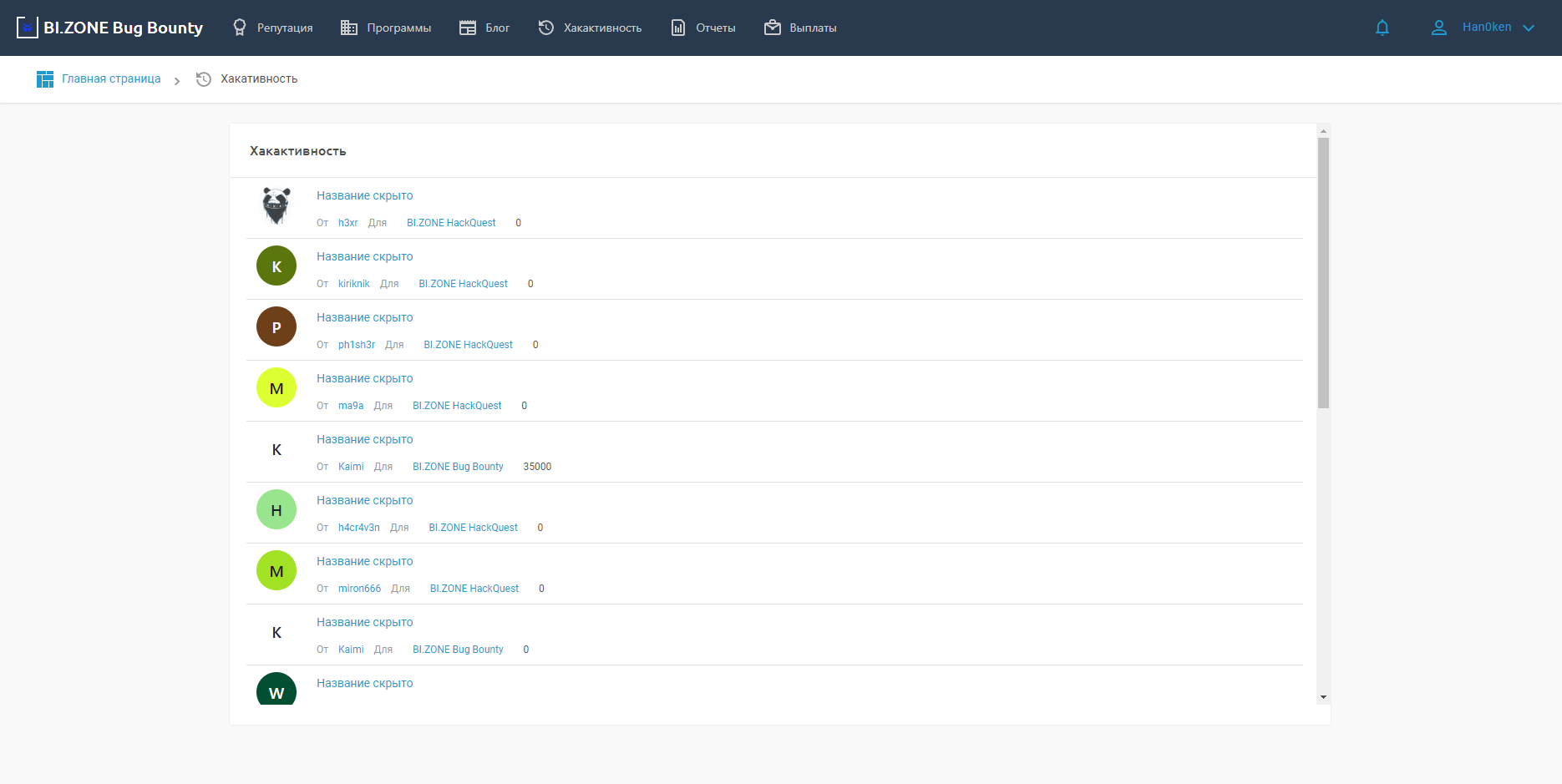Image resolution: width=1562 pixels, height=784 pixels.
Task: Click the panda avatar of h3xr
Action: [276, 205]
